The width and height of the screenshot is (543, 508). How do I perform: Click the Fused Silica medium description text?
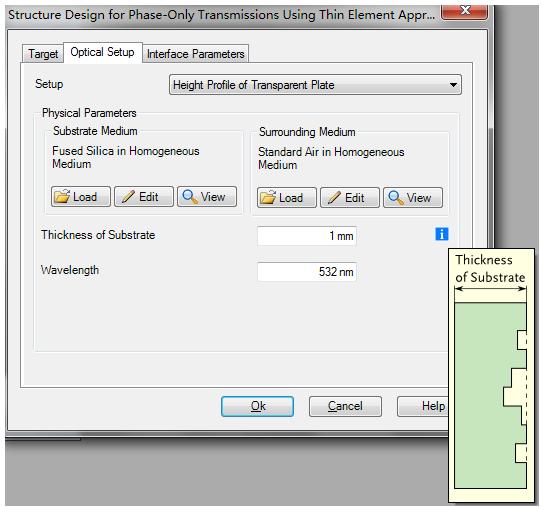point(126,157)
